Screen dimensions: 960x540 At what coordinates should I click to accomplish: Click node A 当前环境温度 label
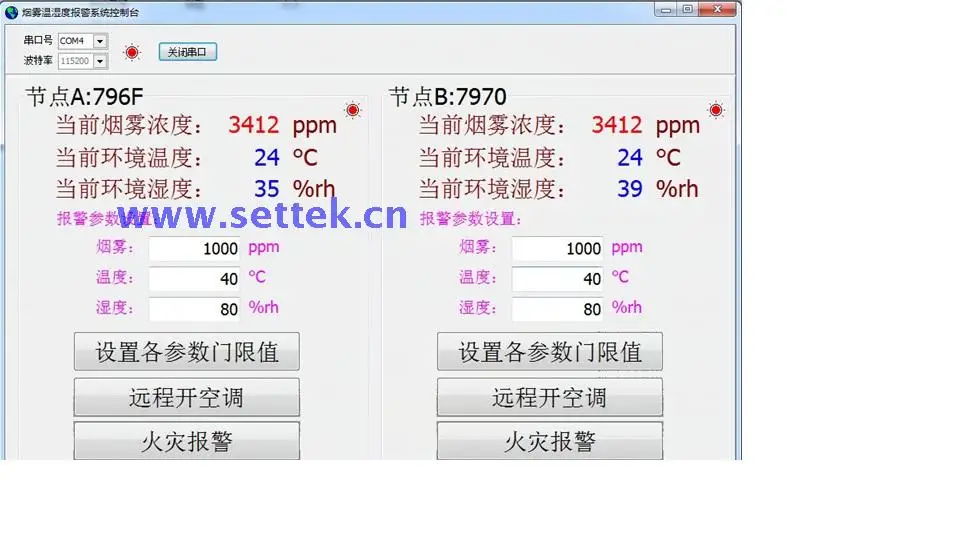point(129,157)
